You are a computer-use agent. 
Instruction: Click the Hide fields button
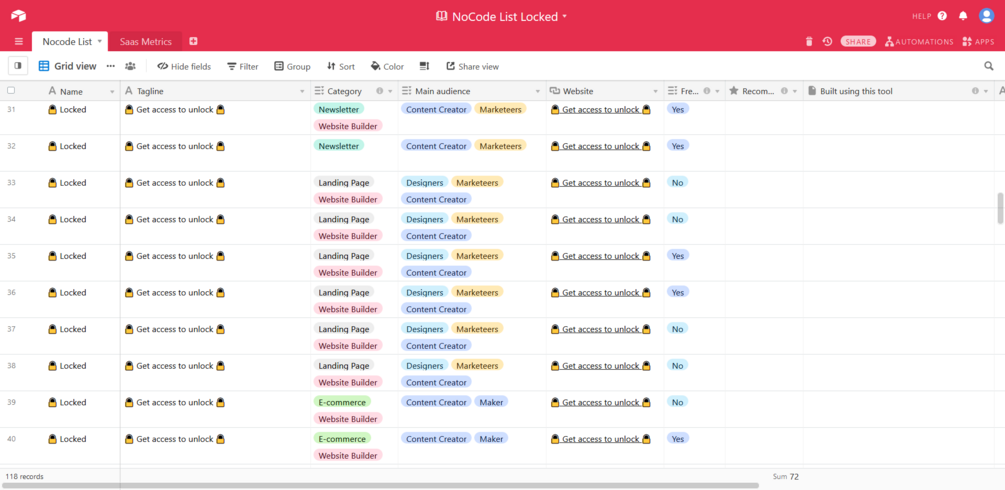(184, 66)
